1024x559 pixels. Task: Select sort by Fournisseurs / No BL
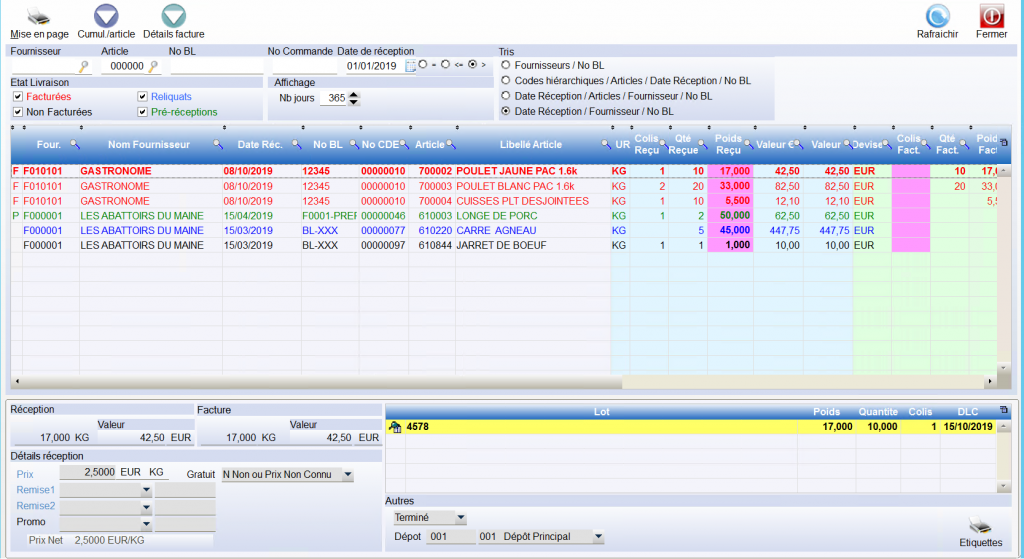506,65
